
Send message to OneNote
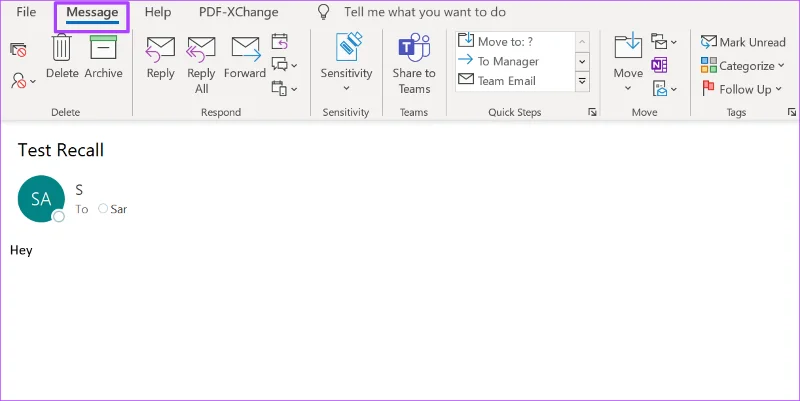pos(659,65)
